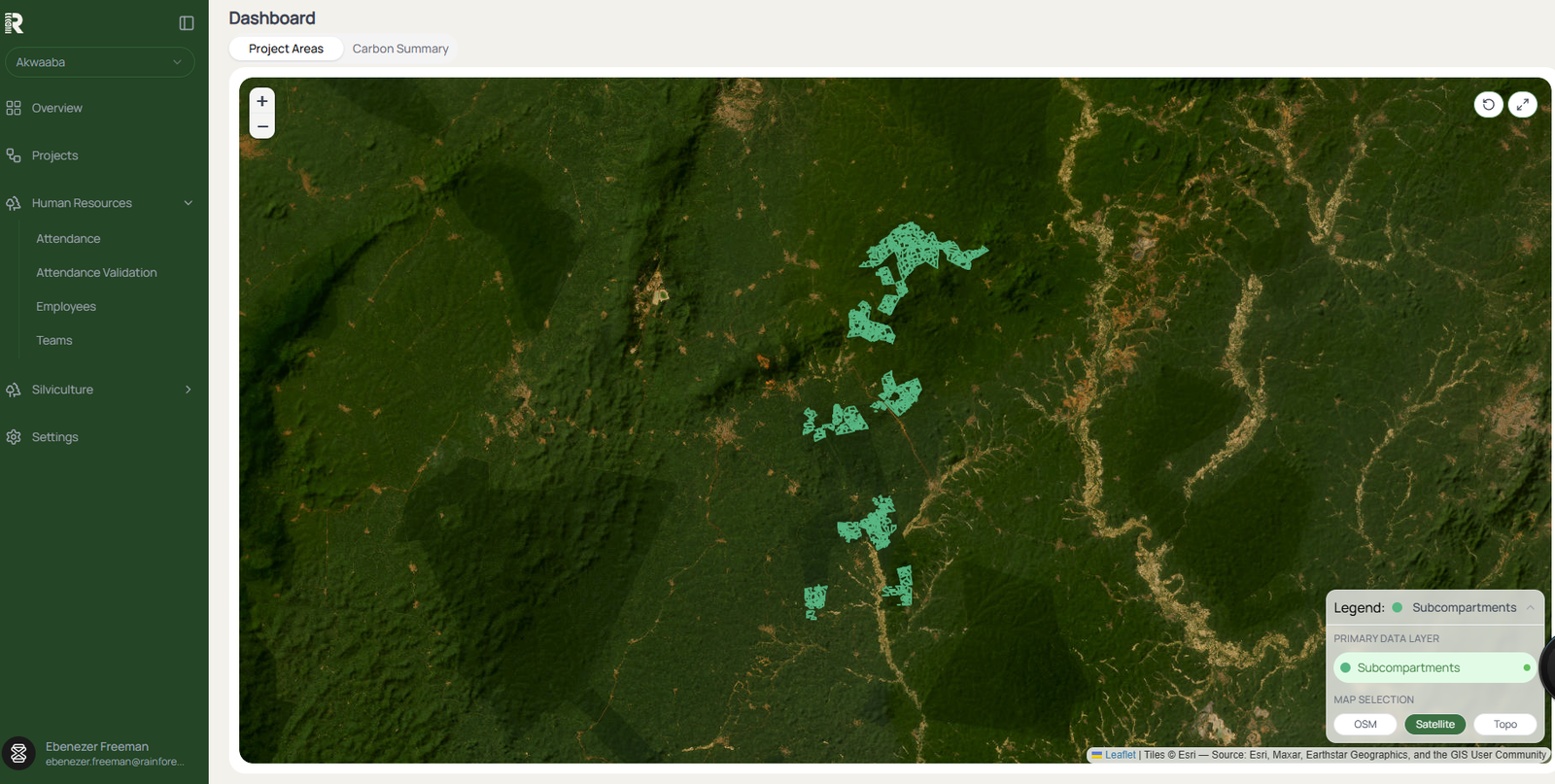This screenshot has width=1555, height=784.
Task: Collapse the Legend panel chevron
Action: (1531, 607)
